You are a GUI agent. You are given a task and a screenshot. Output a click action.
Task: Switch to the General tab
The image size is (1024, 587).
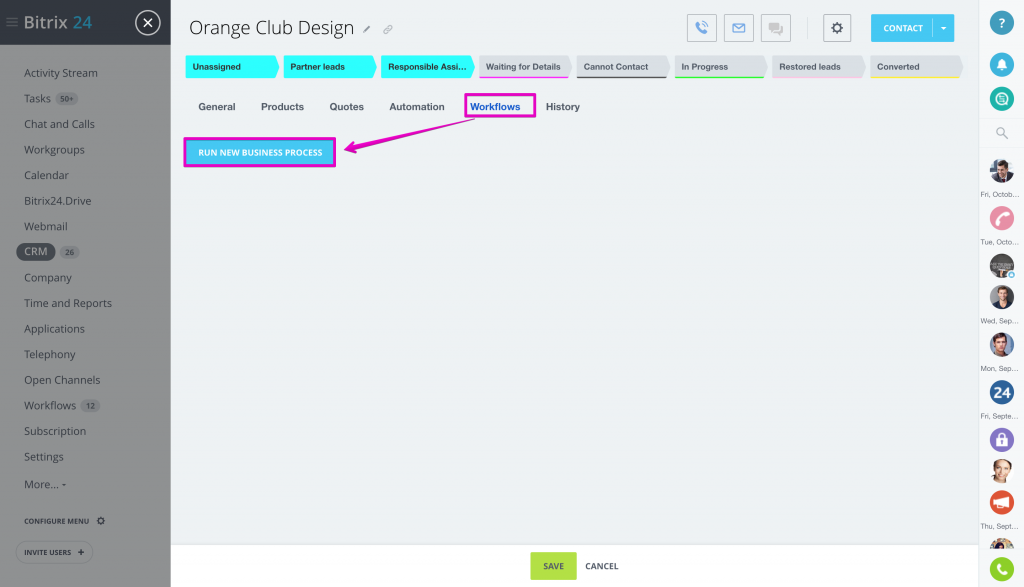[x=217, y=106]
